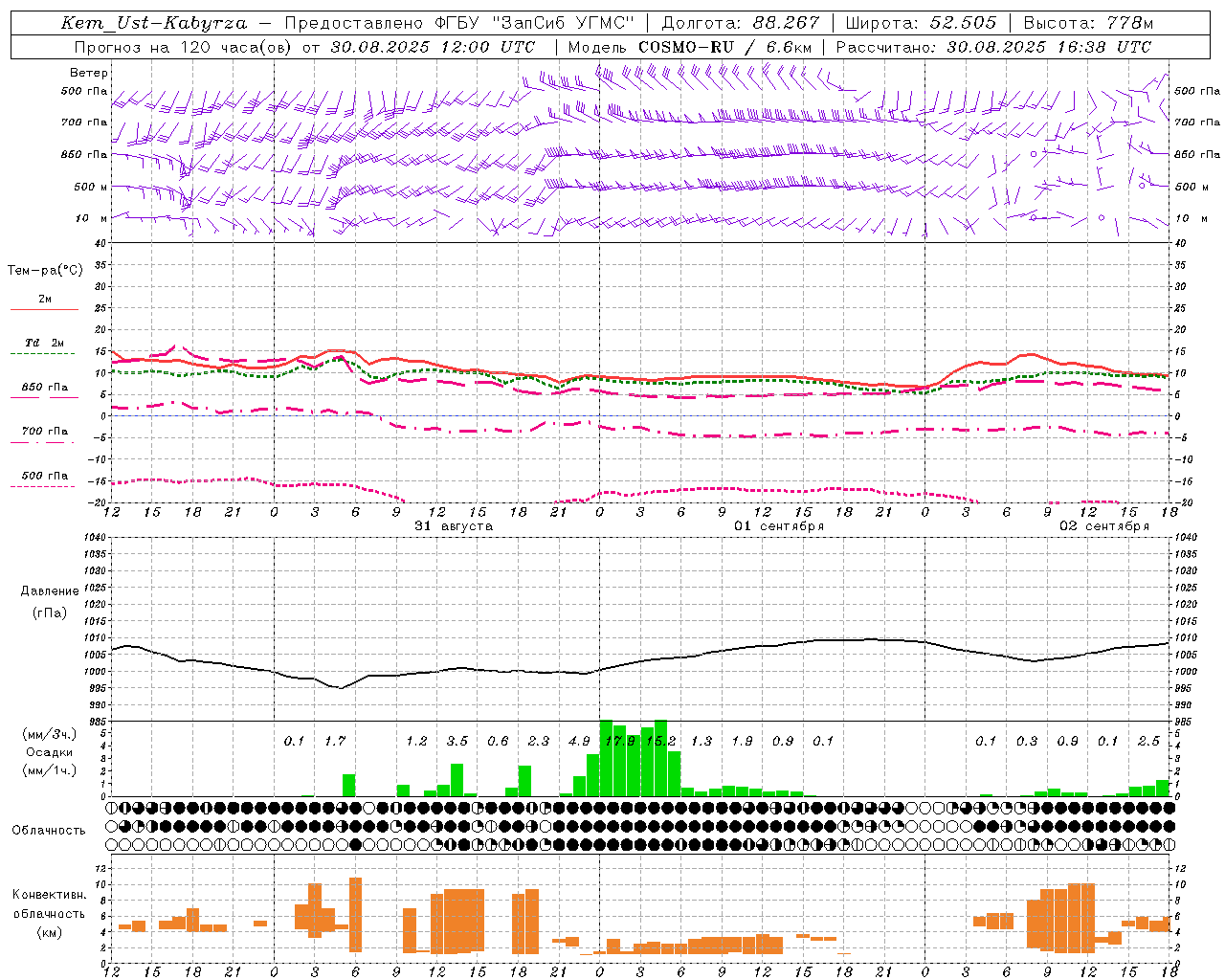Click the Тем-ра(°C) panel label
The width and height of the screenshot is (1225, 980).
pos(46,271)
